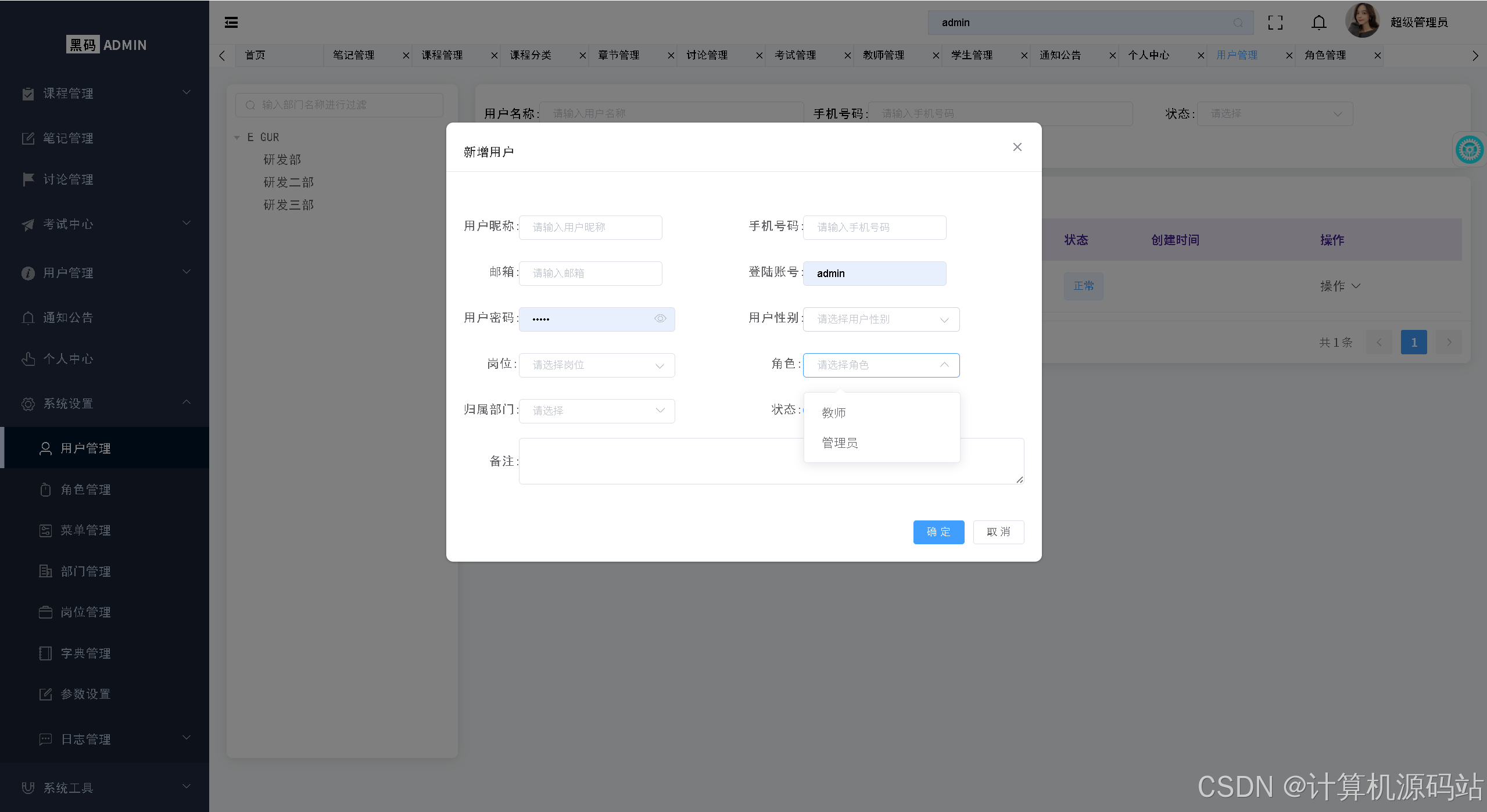The height and width of the screenshot is (812, 1487).
Task: Open 菜单管理 under 系统设置
Action: click(85, 530)
